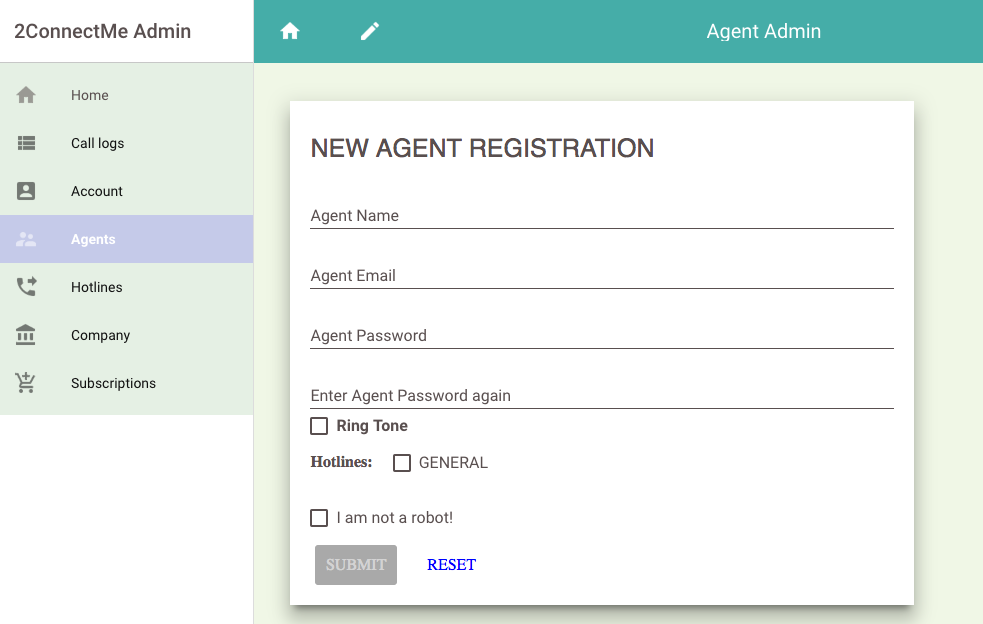Click the Call logs list icon
The width and height of the screenshot is (983, 624).
27,143
